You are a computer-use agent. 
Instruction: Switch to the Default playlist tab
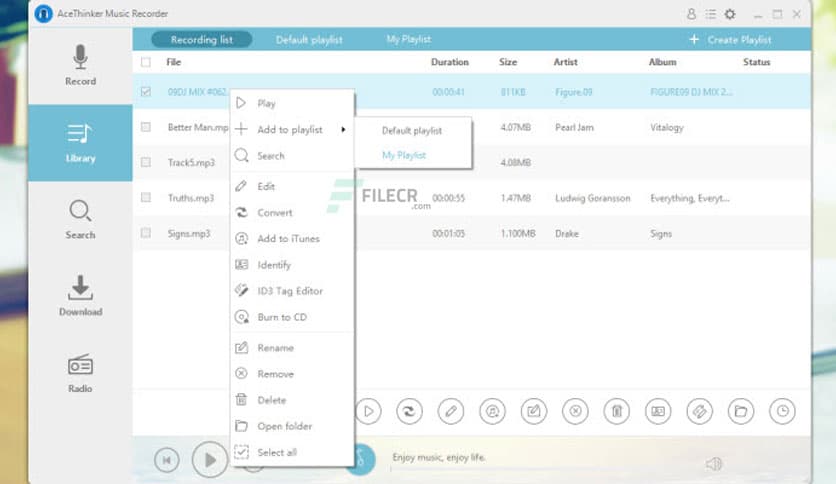[309, 39]
